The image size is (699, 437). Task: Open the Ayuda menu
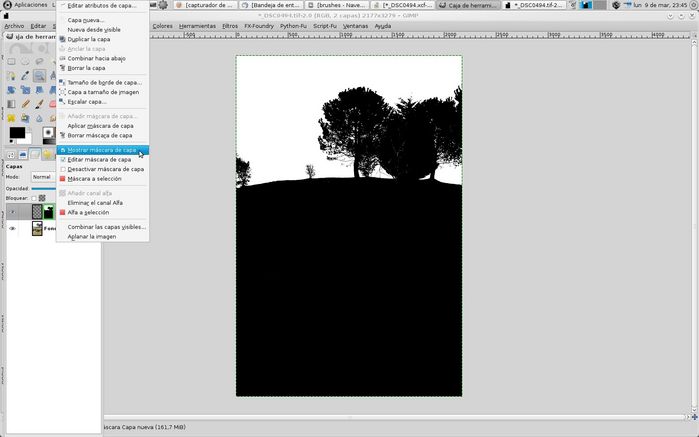tap(382, 26)
